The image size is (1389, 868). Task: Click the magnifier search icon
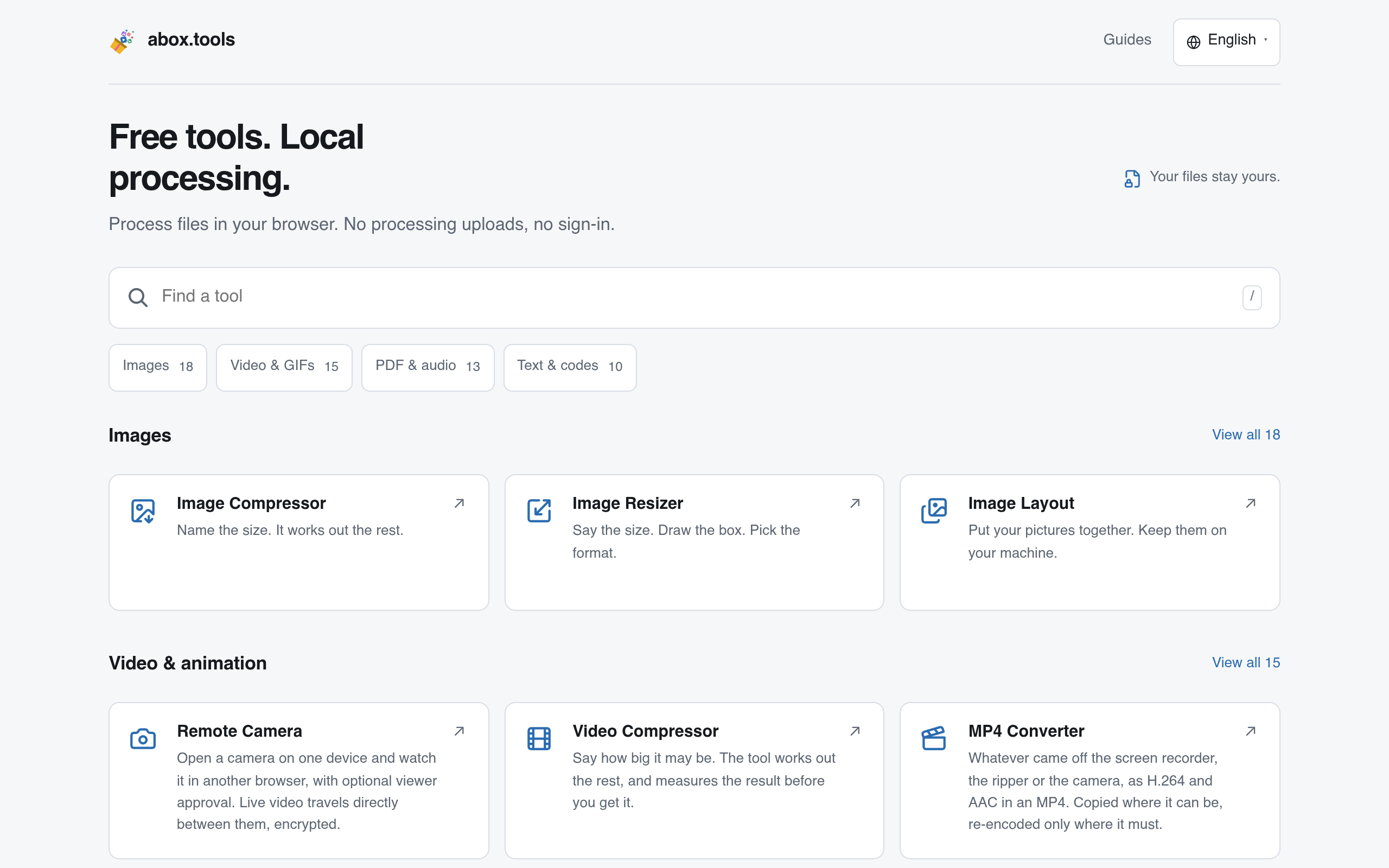(138, 297)
